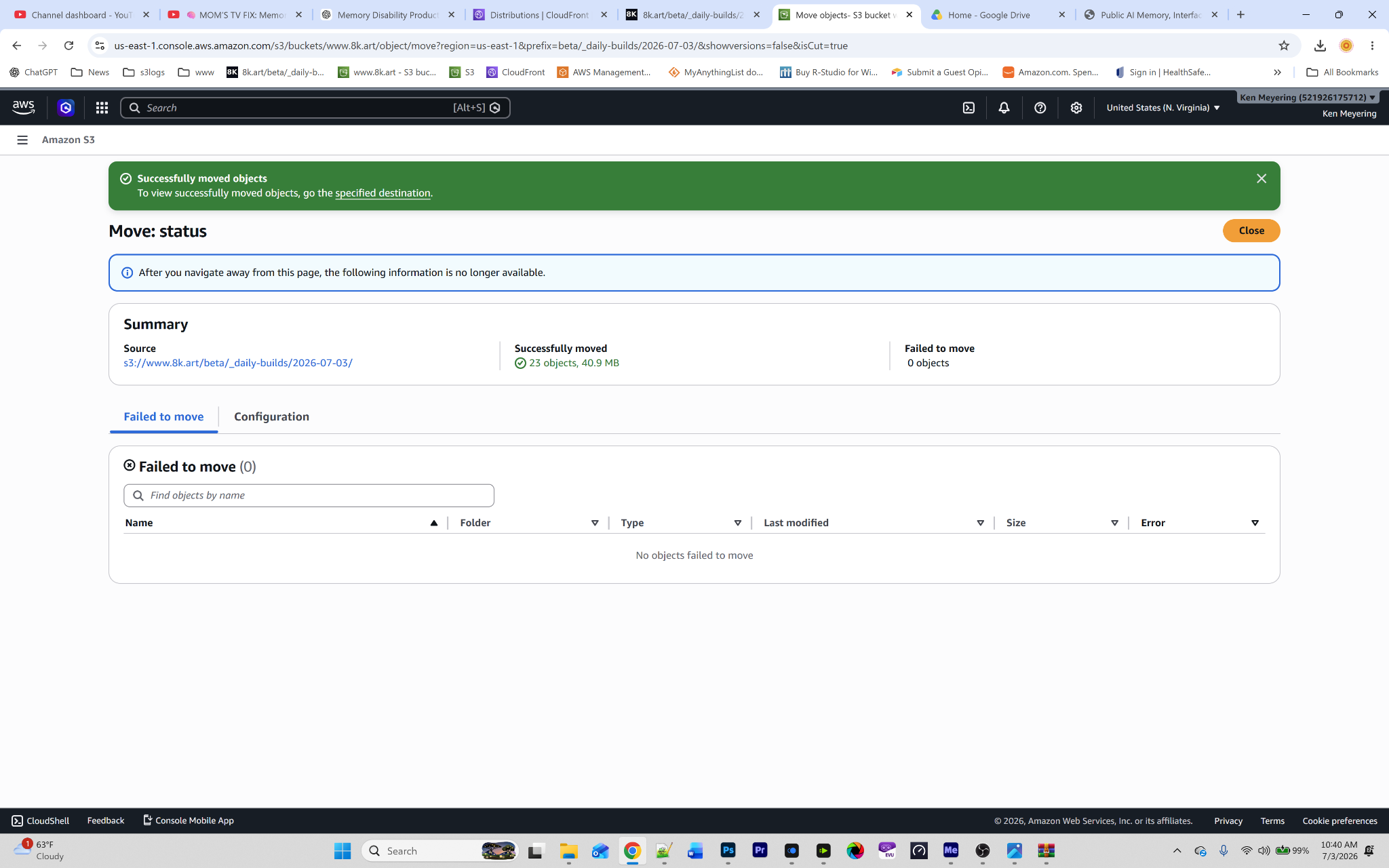The width and height of the screenshot is (1389, 868).
Task: Select the Failed to move tab
Action: [163, 416]
